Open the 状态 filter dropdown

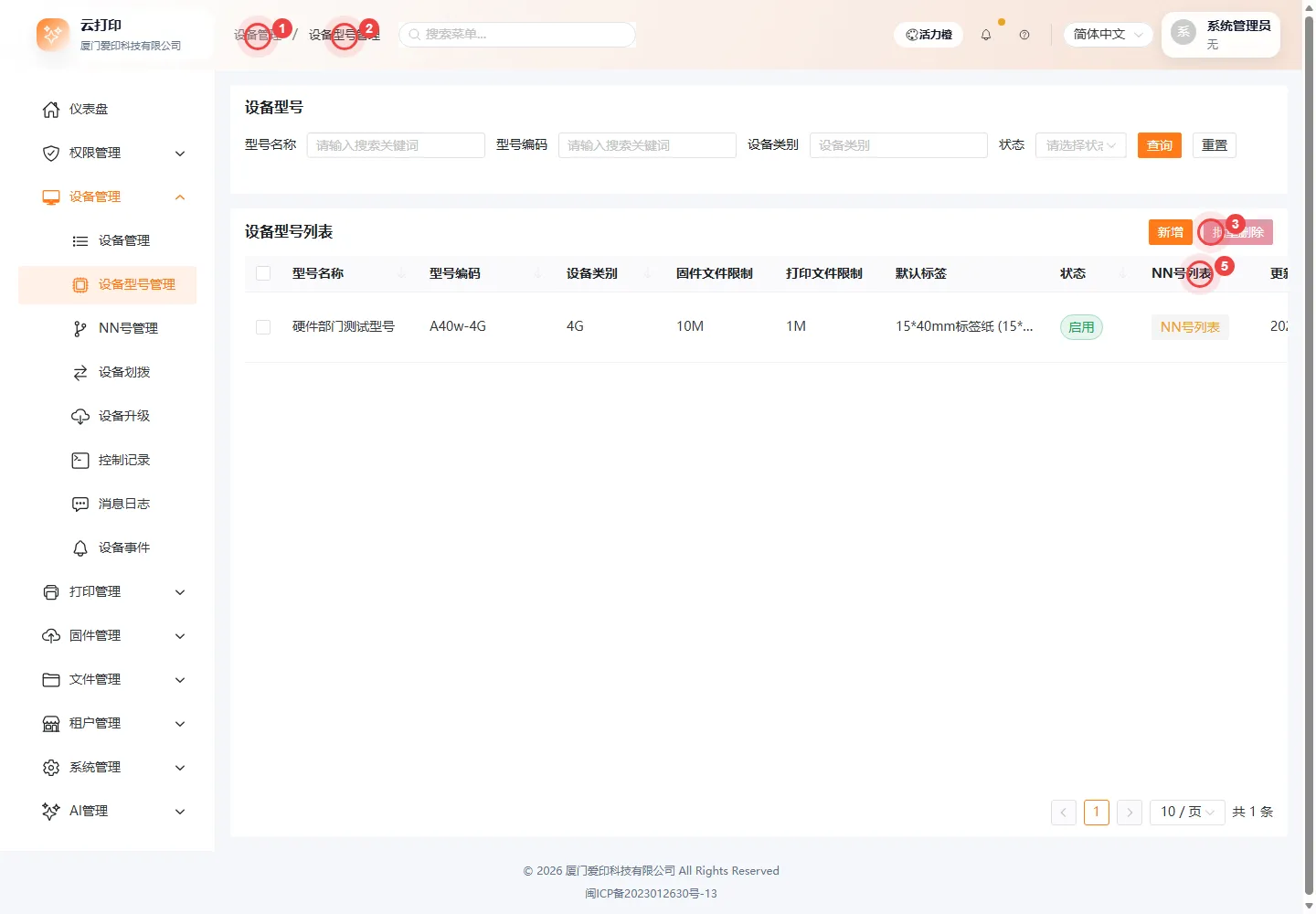(x=1080, y=145)
